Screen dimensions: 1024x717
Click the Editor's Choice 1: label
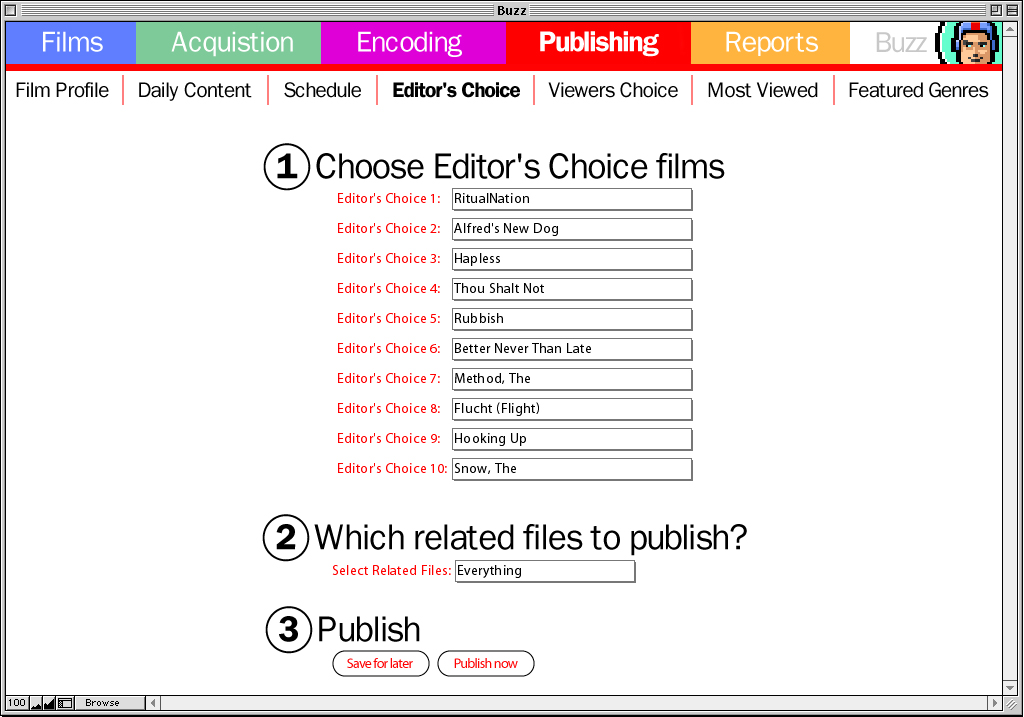click(389, 199)
